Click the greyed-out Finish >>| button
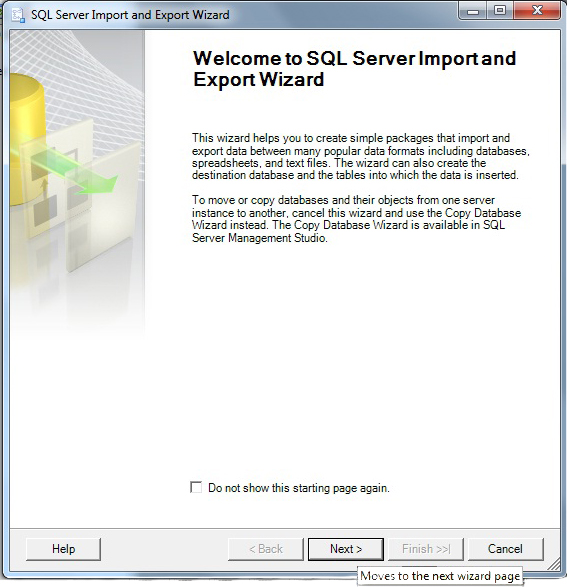This screenshot has width=567, height=587. (426, 549)
